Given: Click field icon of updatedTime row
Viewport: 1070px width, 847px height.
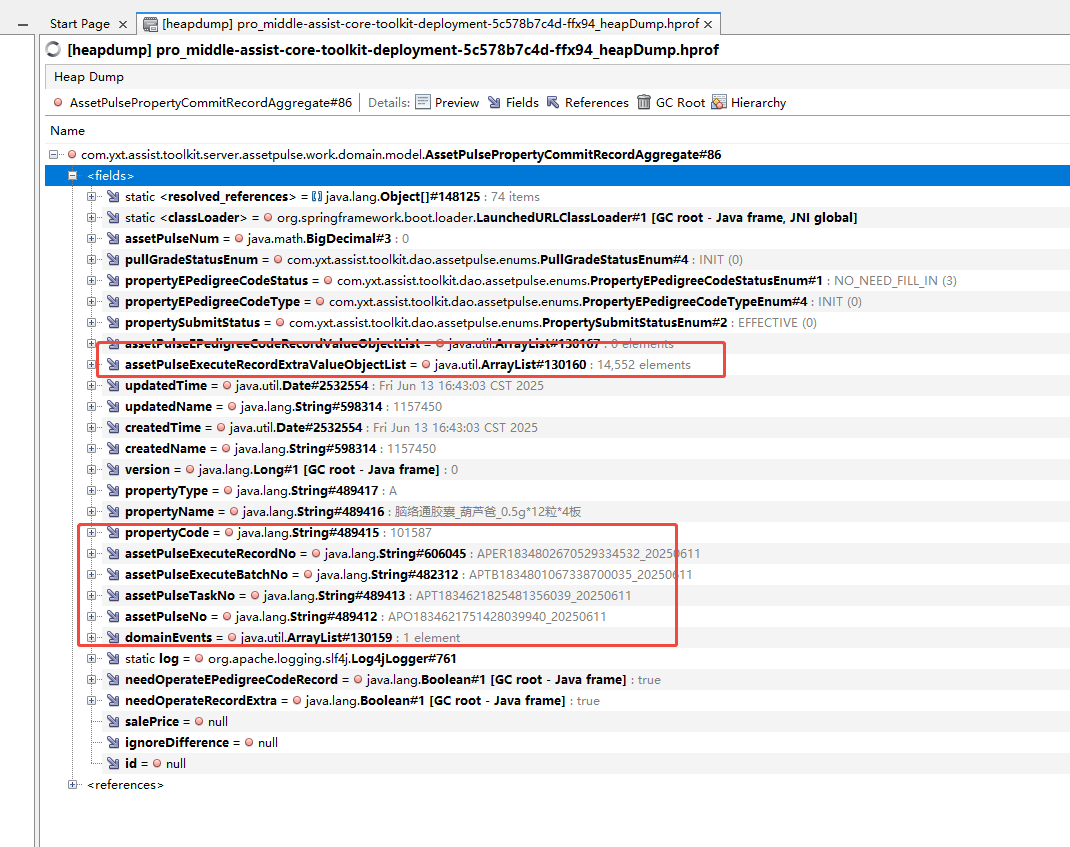Looking at the screenshot, I should tap(113, 386).
